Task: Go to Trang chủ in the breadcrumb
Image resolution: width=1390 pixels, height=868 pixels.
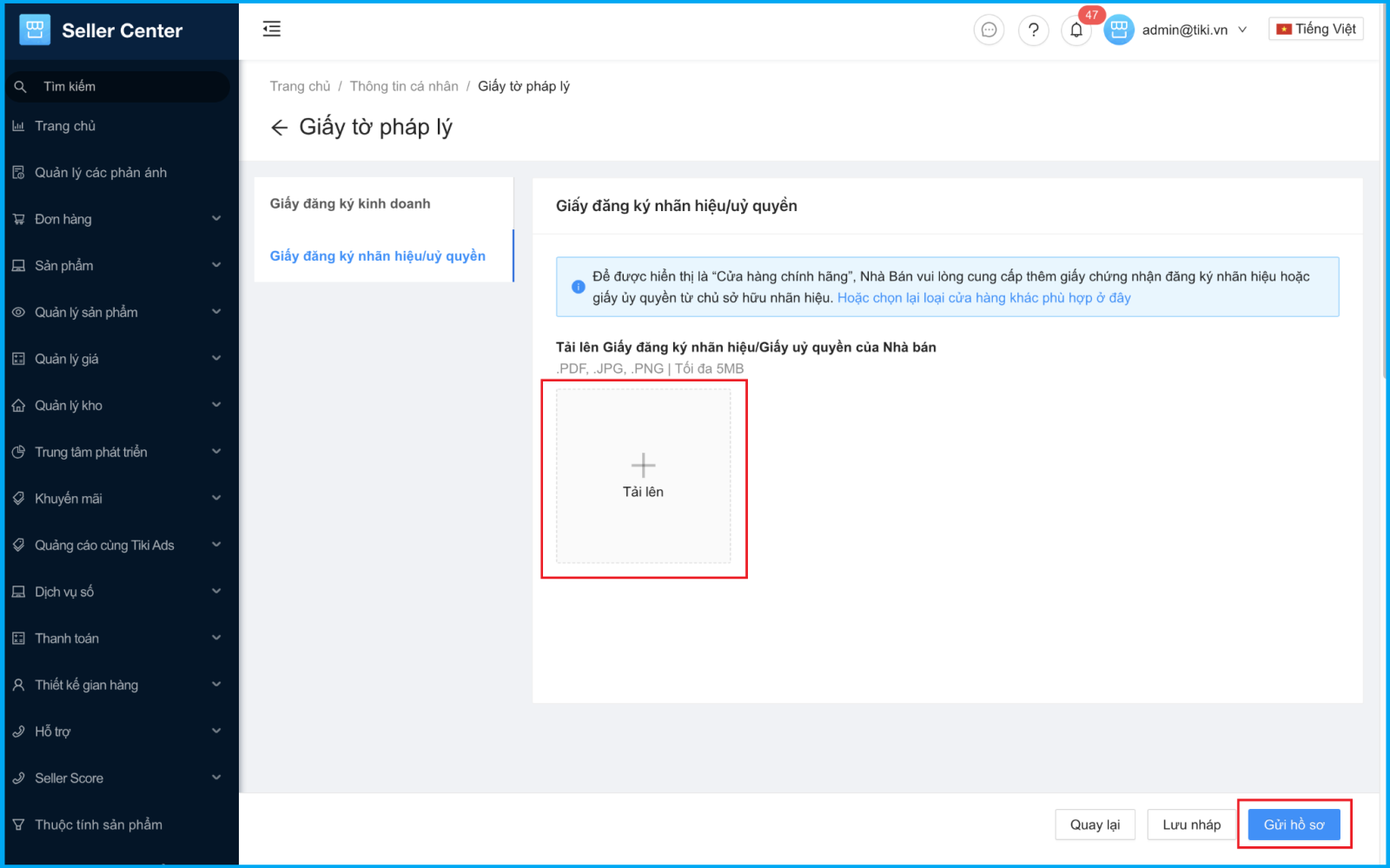Action: (300, 86)
